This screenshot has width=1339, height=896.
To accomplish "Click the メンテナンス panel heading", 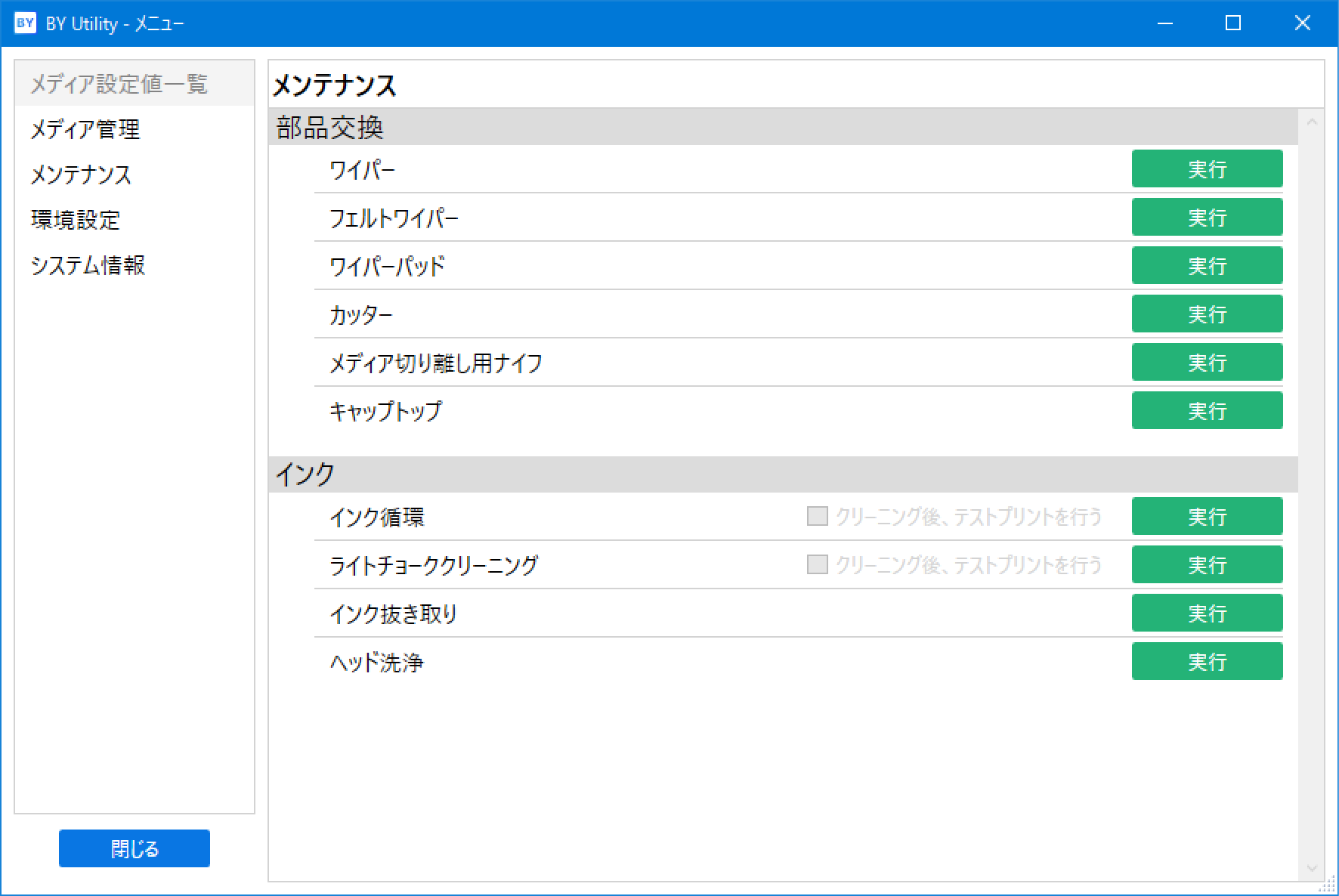I will (335, 85).
